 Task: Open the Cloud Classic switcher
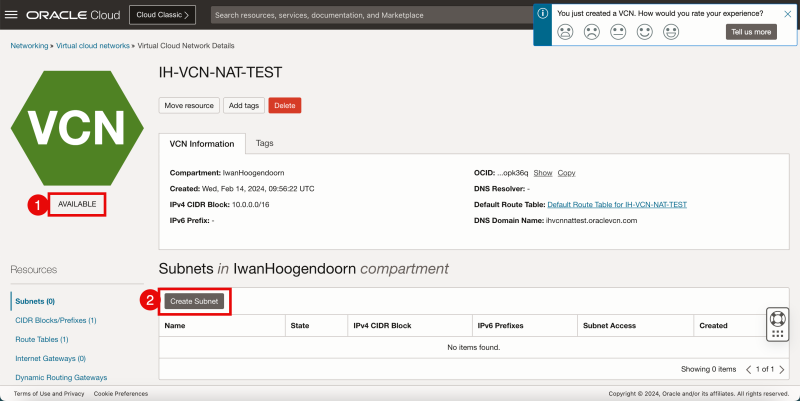(x=162, y=15)
